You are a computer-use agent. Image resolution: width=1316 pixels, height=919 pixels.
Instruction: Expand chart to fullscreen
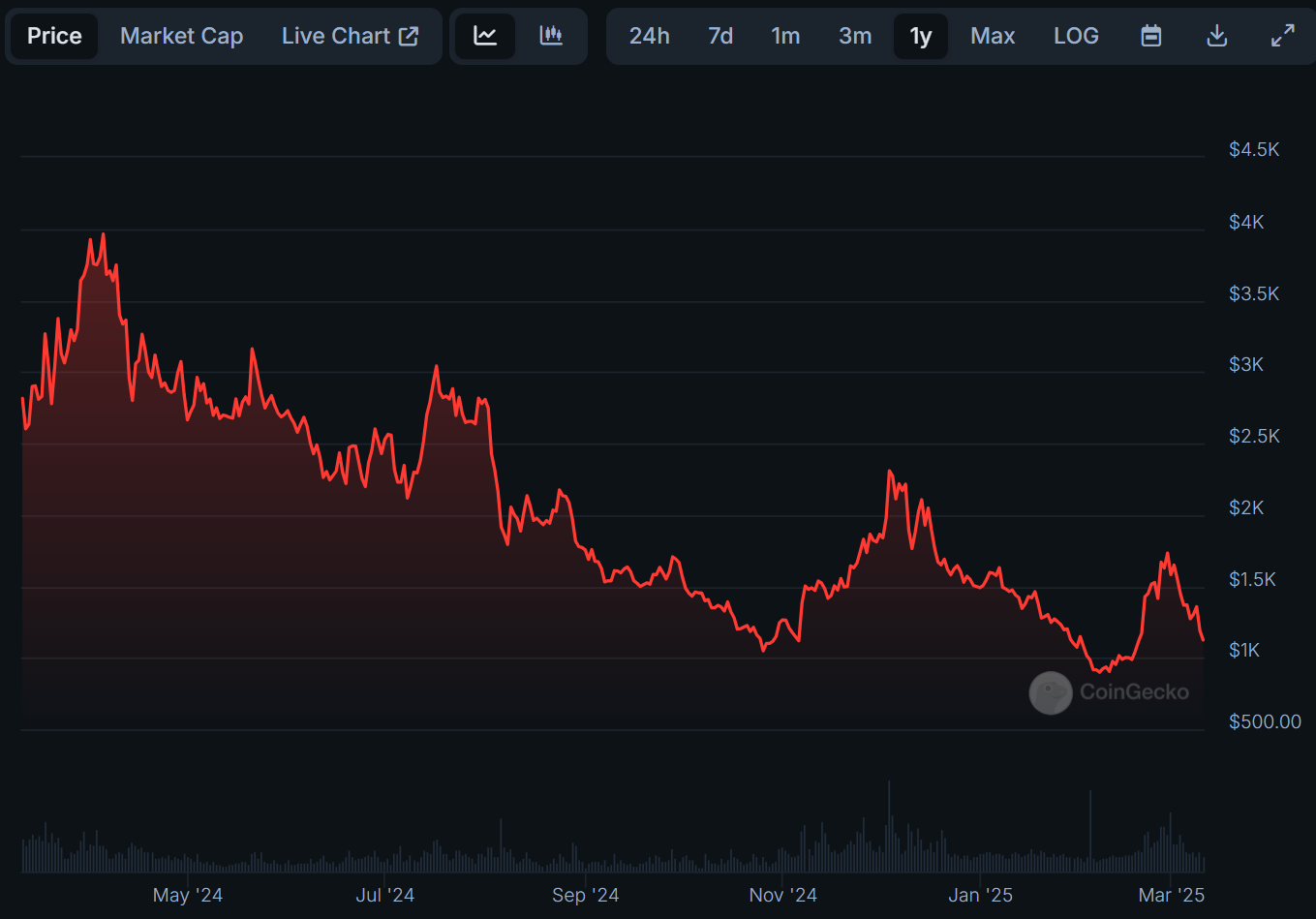pos(1283,36)
